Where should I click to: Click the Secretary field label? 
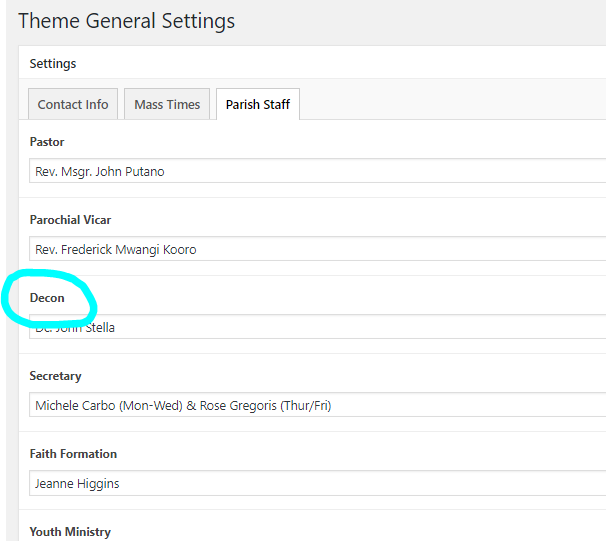[x=56, y=376]
